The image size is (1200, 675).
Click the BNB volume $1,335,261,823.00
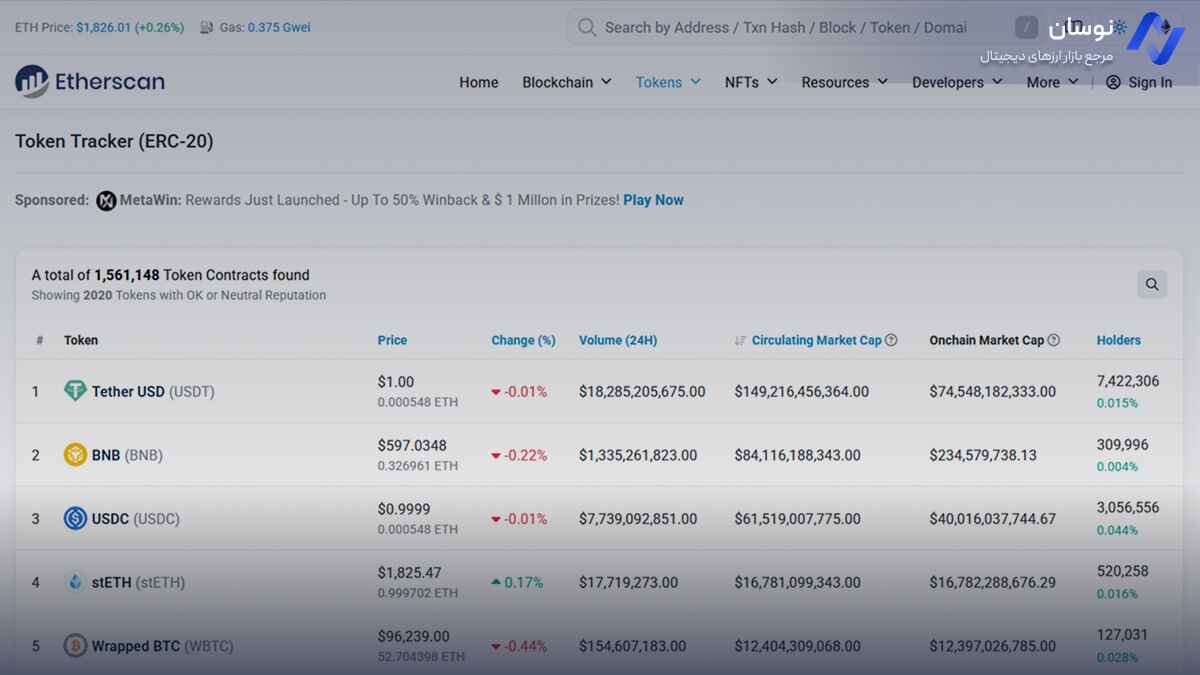coord(638,455)
